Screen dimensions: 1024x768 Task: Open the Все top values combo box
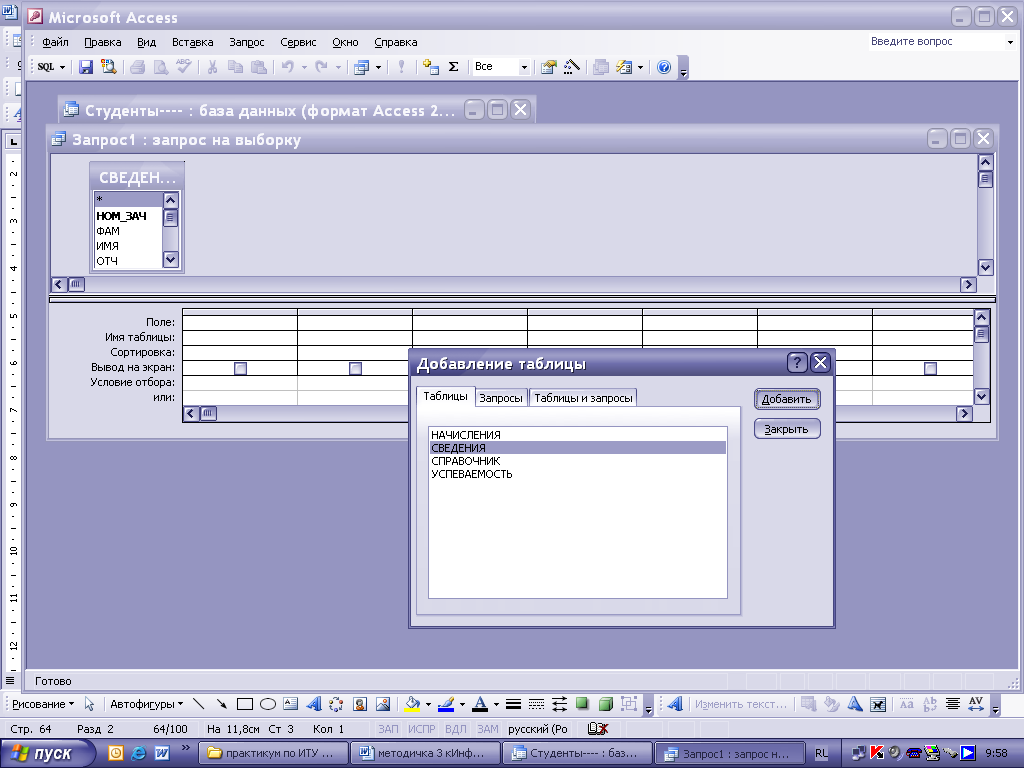point(524,67)
